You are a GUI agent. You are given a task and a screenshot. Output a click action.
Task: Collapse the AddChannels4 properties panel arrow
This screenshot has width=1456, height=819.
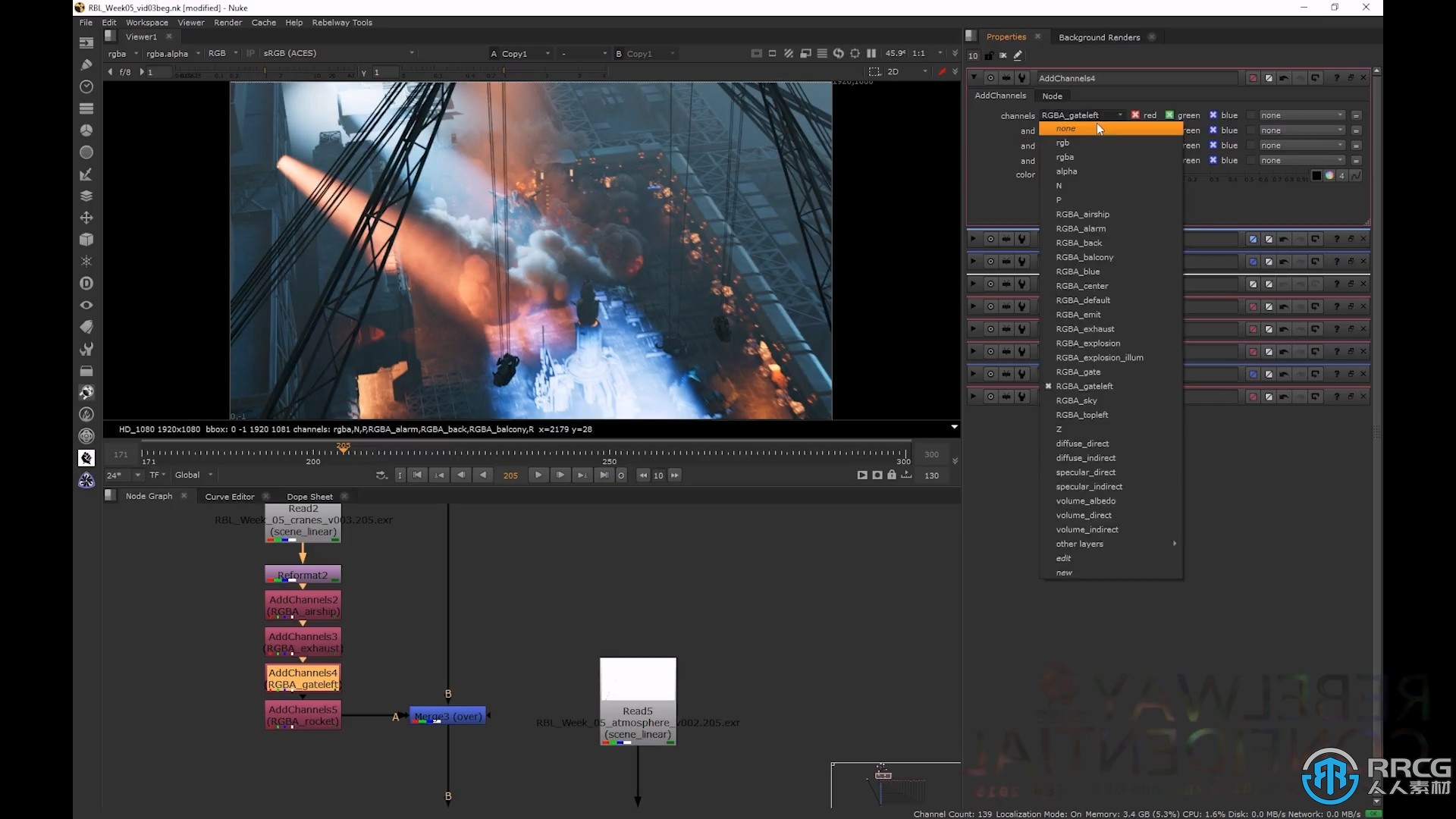(x=974, y=78)
